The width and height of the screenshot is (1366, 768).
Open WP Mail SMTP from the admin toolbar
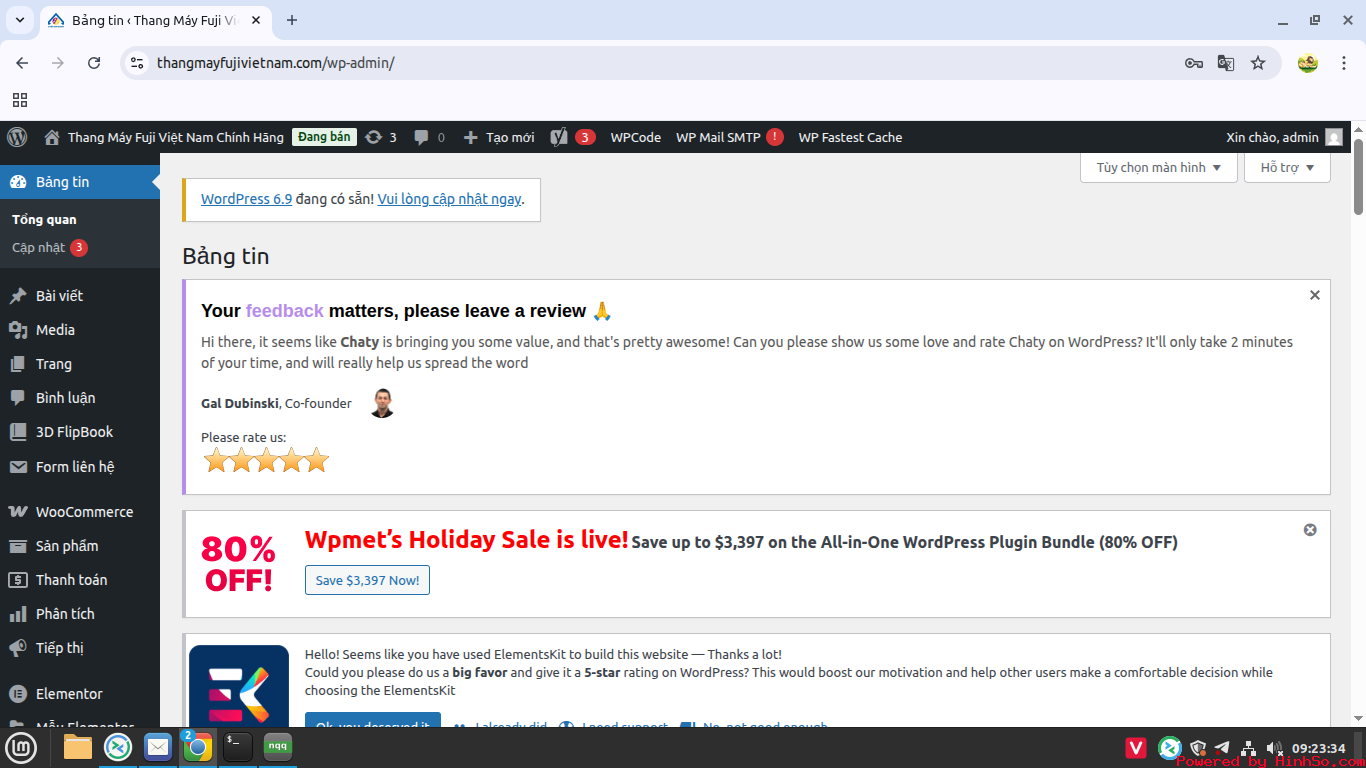(x=721, y=137)
